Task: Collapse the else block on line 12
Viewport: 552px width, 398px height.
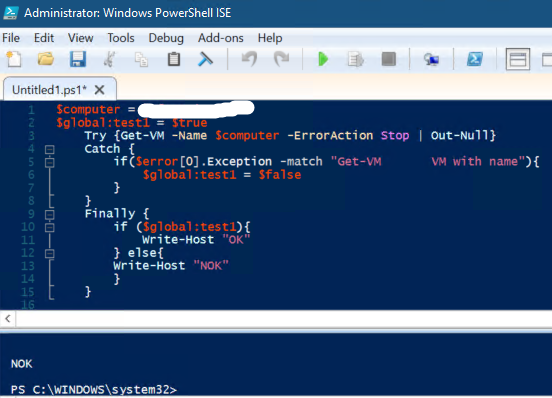Action: point(50,253)
